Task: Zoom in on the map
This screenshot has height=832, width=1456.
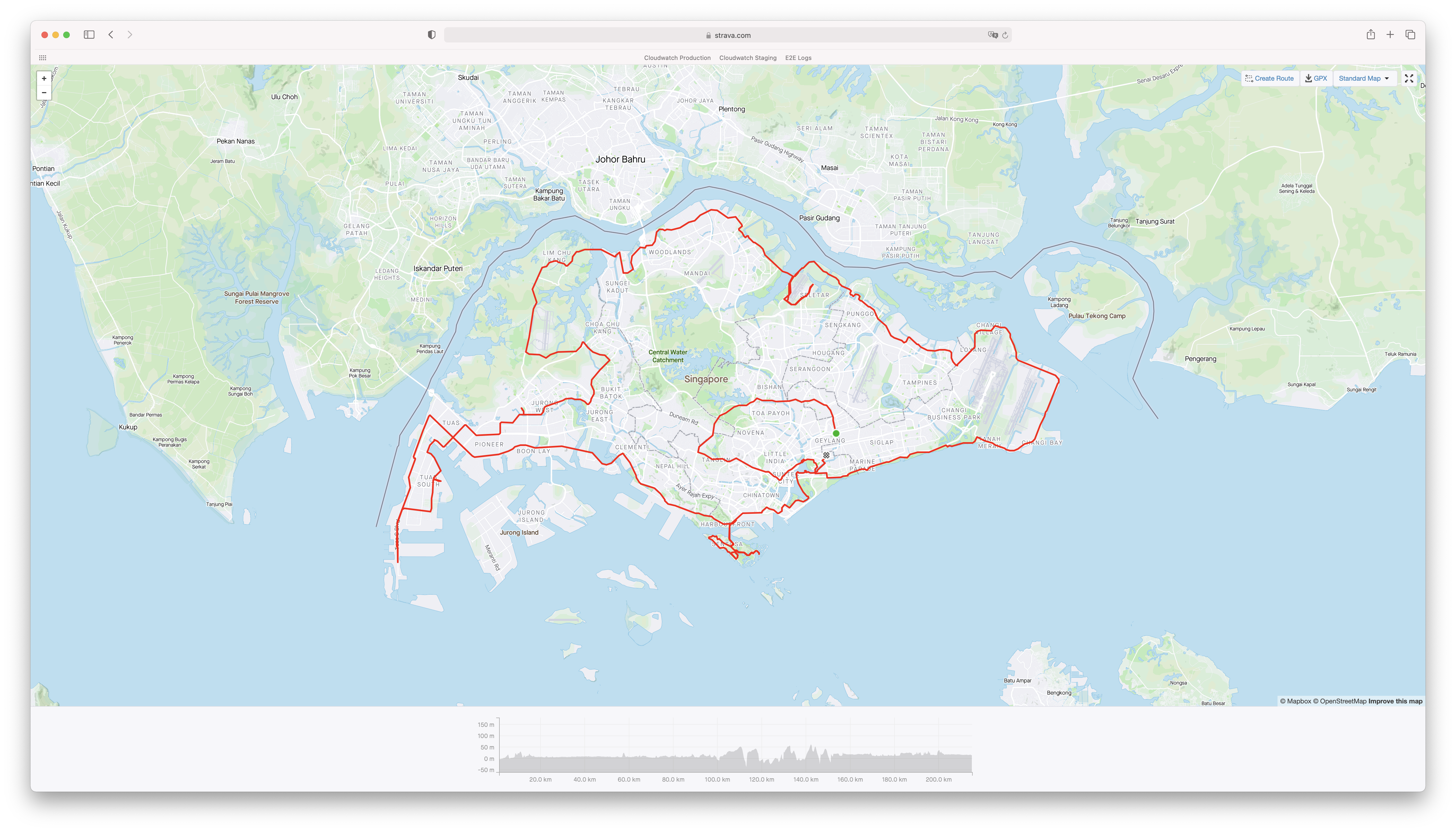Action: coord(44,78)
